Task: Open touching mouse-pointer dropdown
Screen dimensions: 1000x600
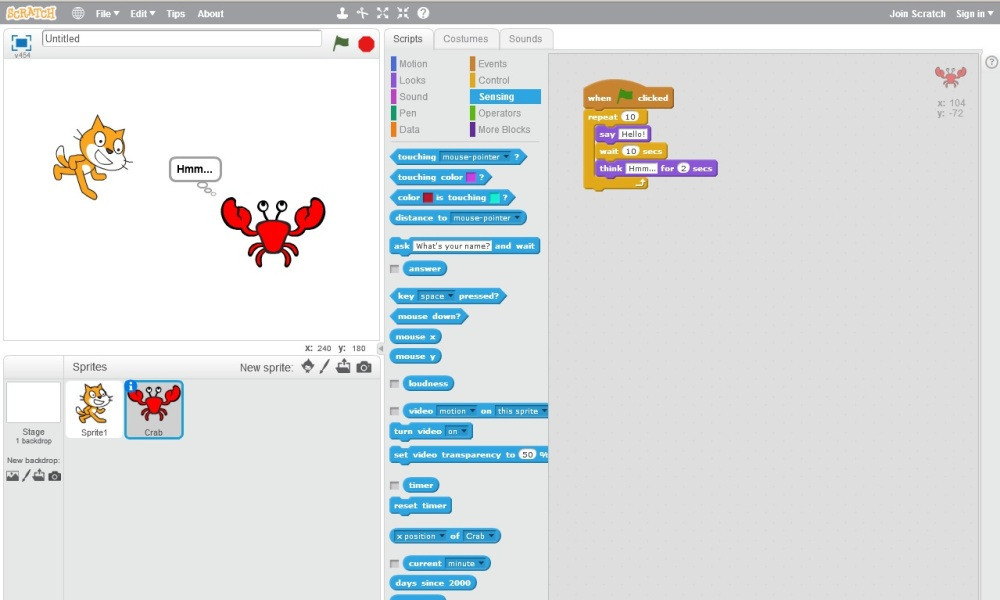Action: pyautogui.click(x=475, y=157)
